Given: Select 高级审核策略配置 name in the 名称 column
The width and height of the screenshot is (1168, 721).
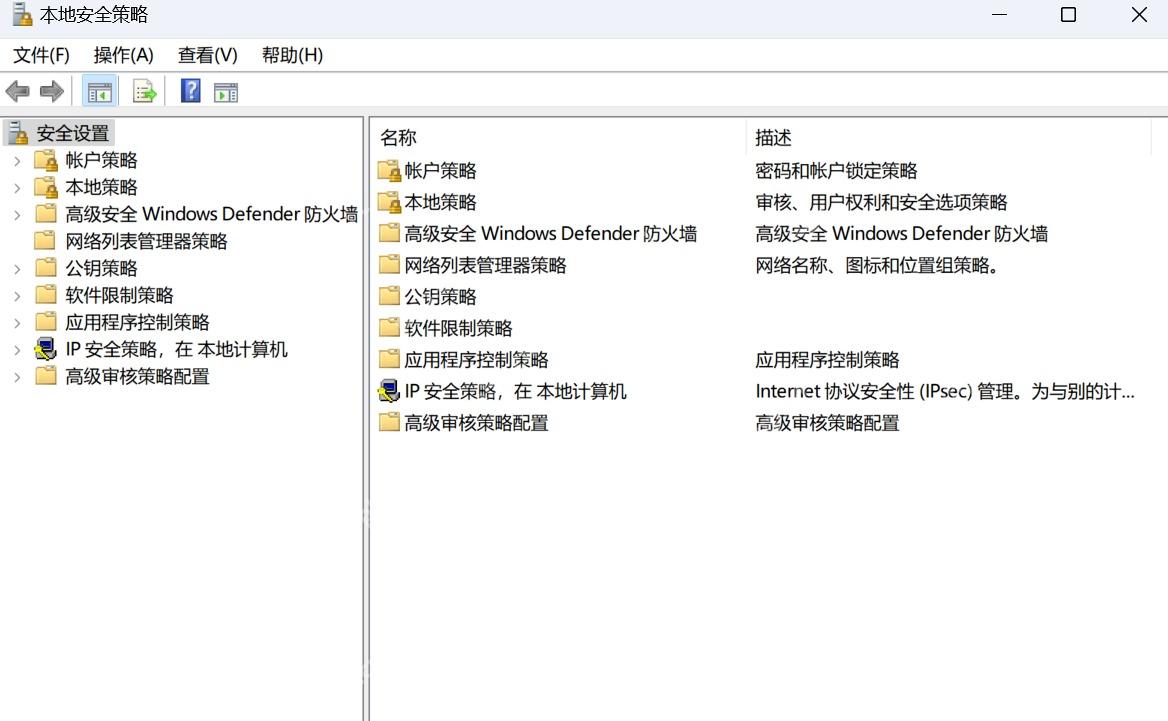Looking at the screenshot, I should [476, 423].
